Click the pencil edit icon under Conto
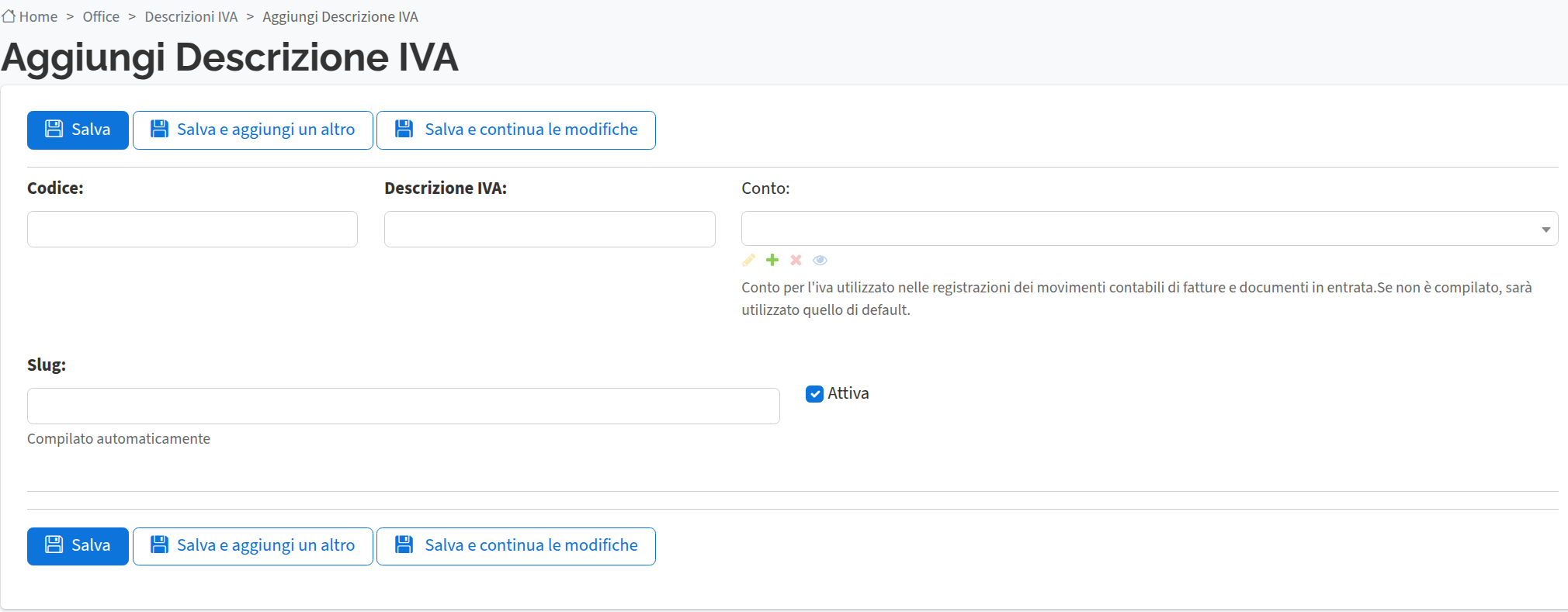 [748, 260]
